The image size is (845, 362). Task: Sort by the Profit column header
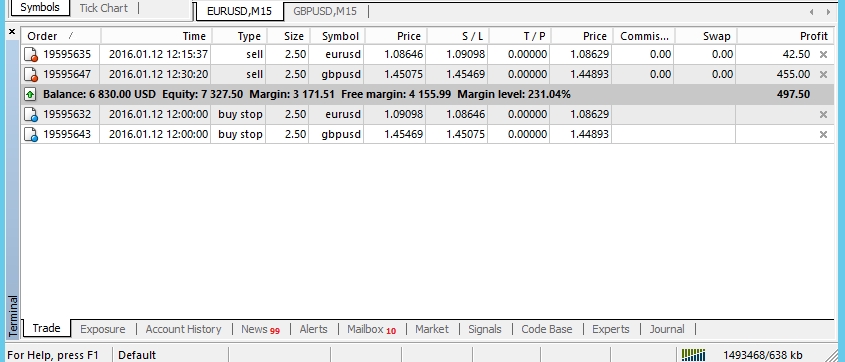(x=785, y=36)
